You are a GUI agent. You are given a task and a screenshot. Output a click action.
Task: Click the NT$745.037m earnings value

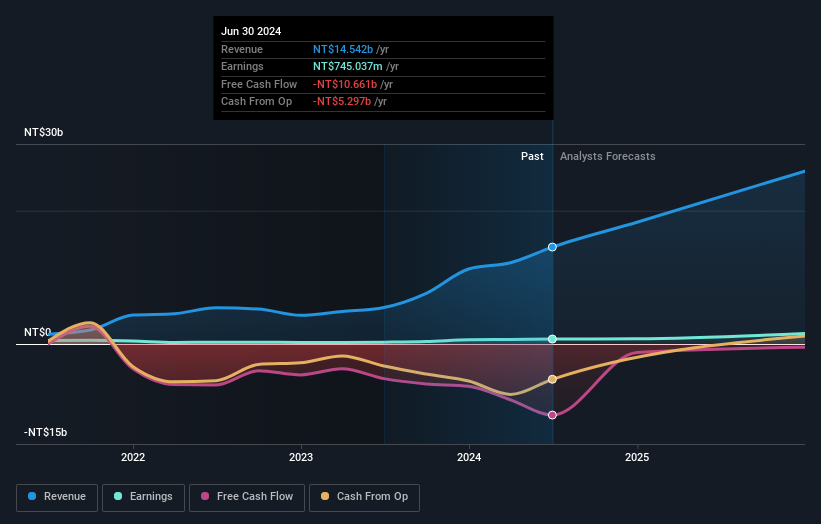coord(348,66)
